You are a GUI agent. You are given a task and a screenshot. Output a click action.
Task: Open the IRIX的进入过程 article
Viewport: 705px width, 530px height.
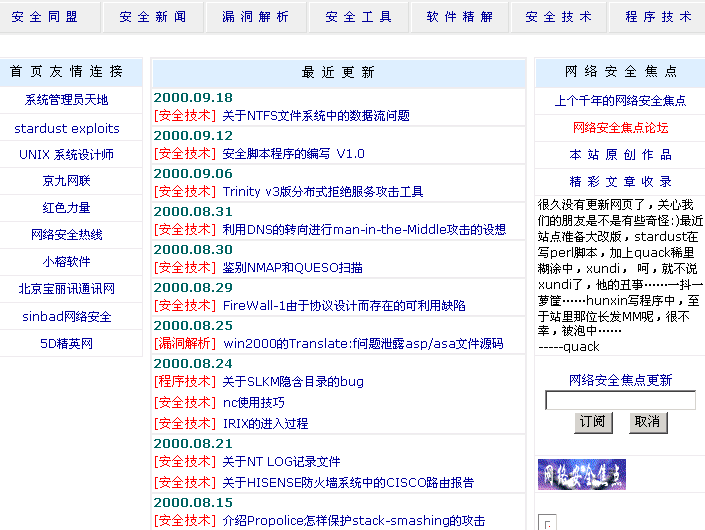265,423
